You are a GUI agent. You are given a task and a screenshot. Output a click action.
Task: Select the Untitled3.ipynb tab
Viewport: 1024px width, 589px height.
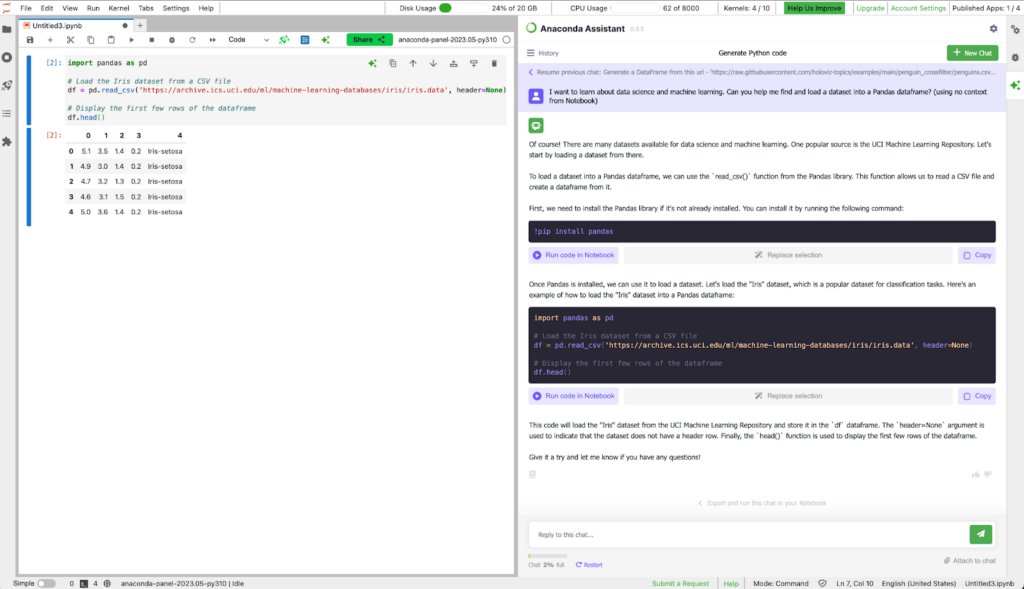[x=74, y=25]
